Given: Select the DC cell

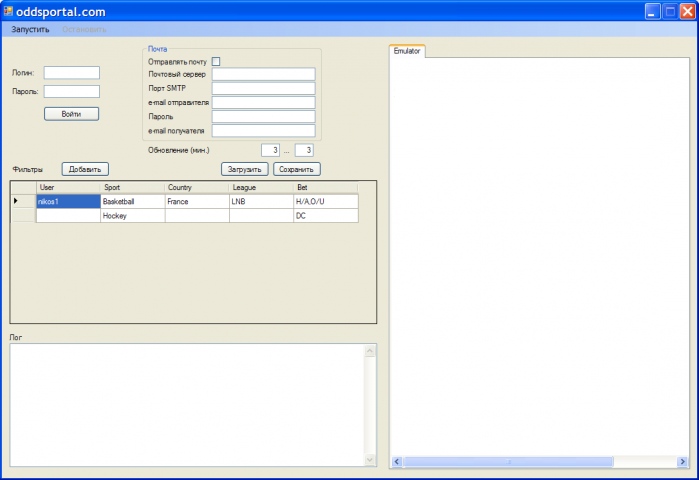Looking at the screenshot, I should (325, 216).
